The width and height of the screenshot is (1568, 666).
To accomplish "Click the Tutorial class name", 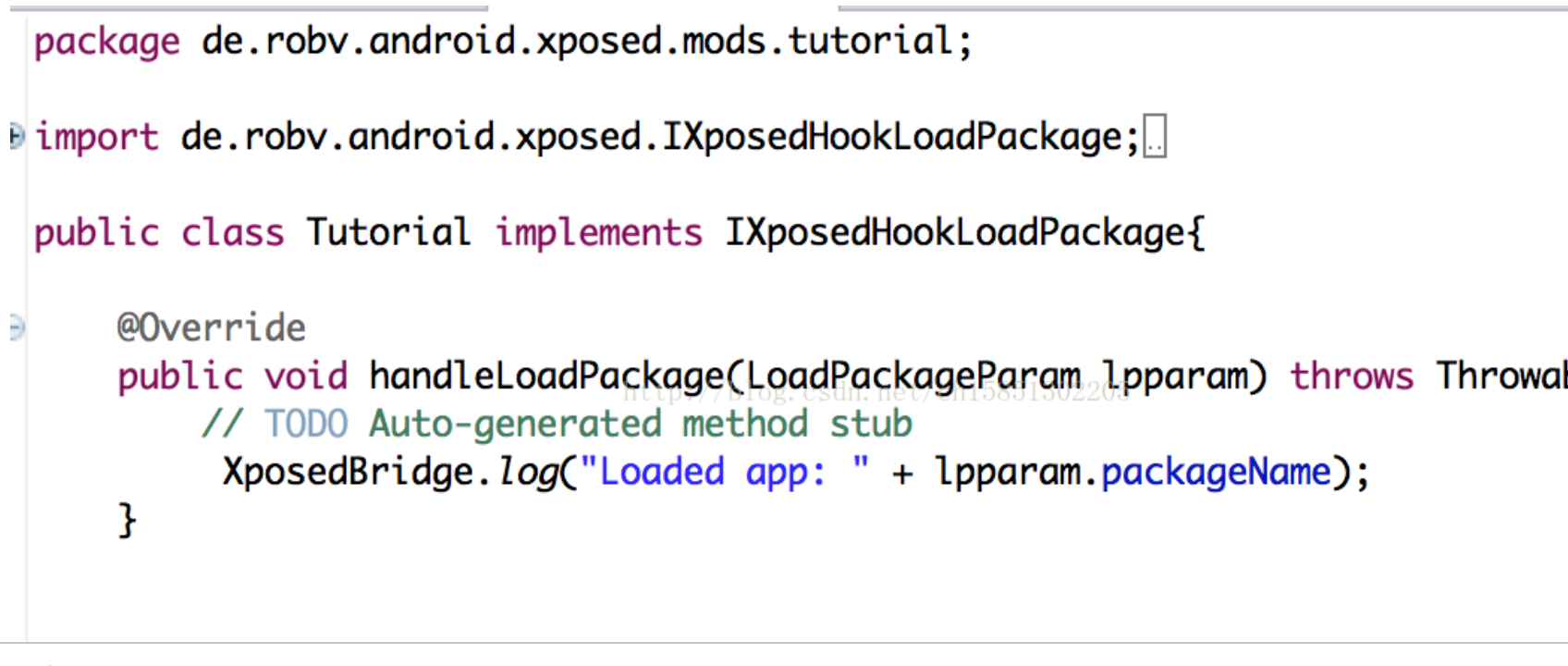I will click(388, 232).
